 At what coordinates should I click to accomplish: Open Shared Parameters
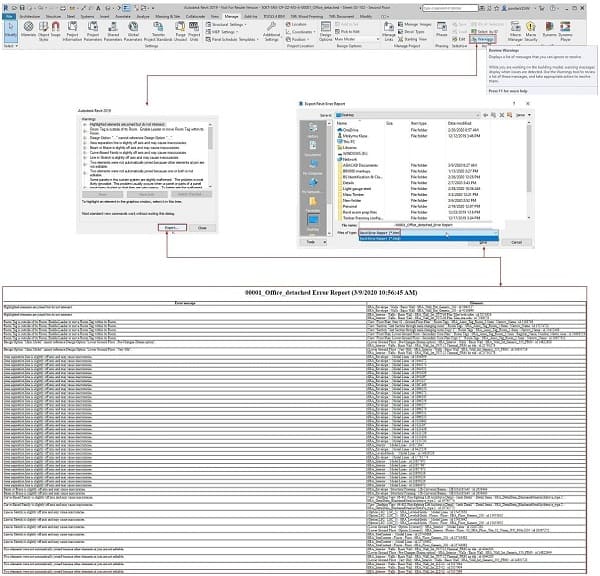click(113, 31)
